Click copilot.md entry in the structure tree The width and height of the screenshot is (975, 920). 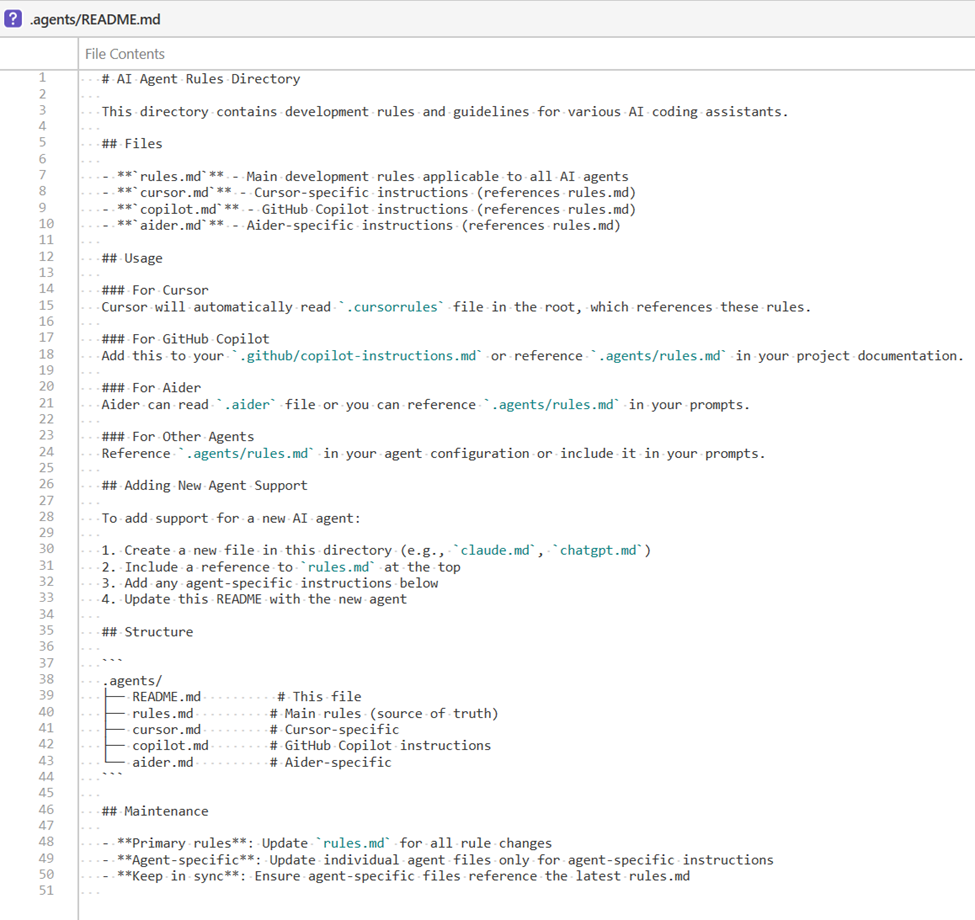click(170, 746)
